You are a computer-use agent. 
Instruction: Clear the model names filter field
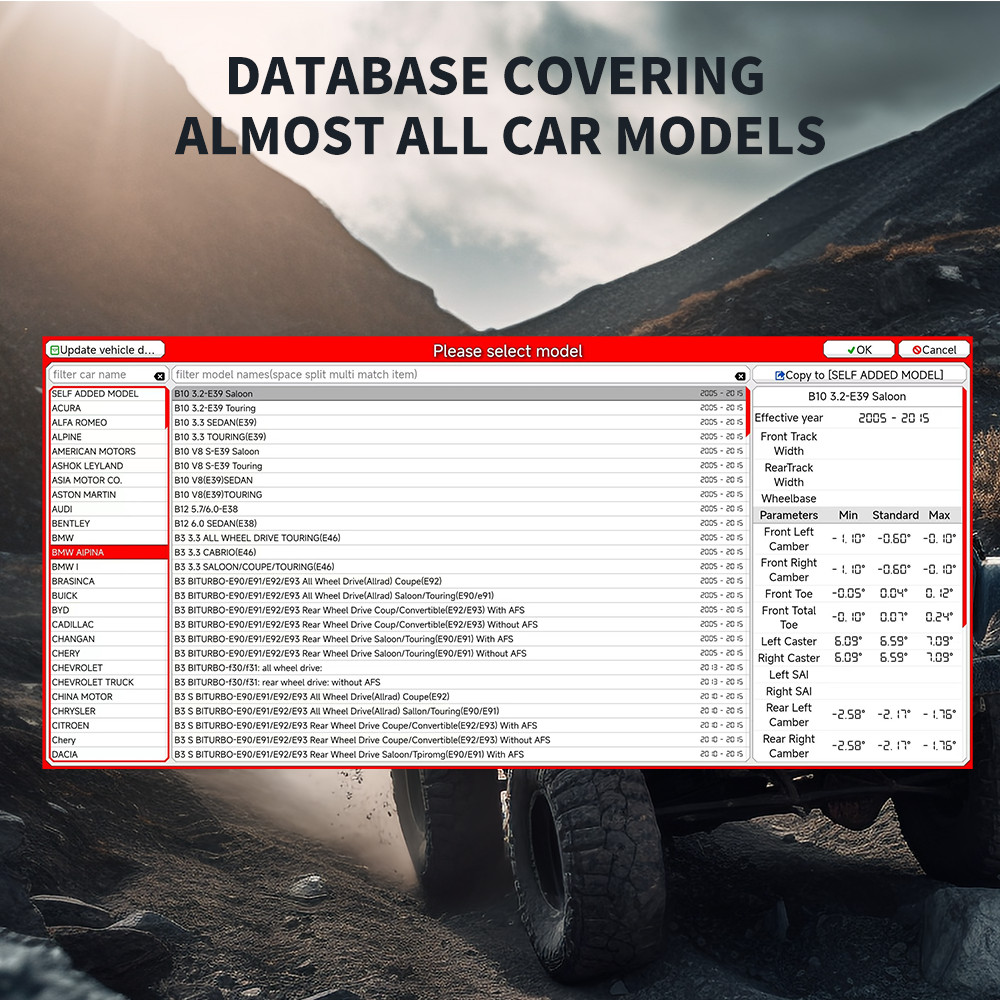click(x=740, y=376)
